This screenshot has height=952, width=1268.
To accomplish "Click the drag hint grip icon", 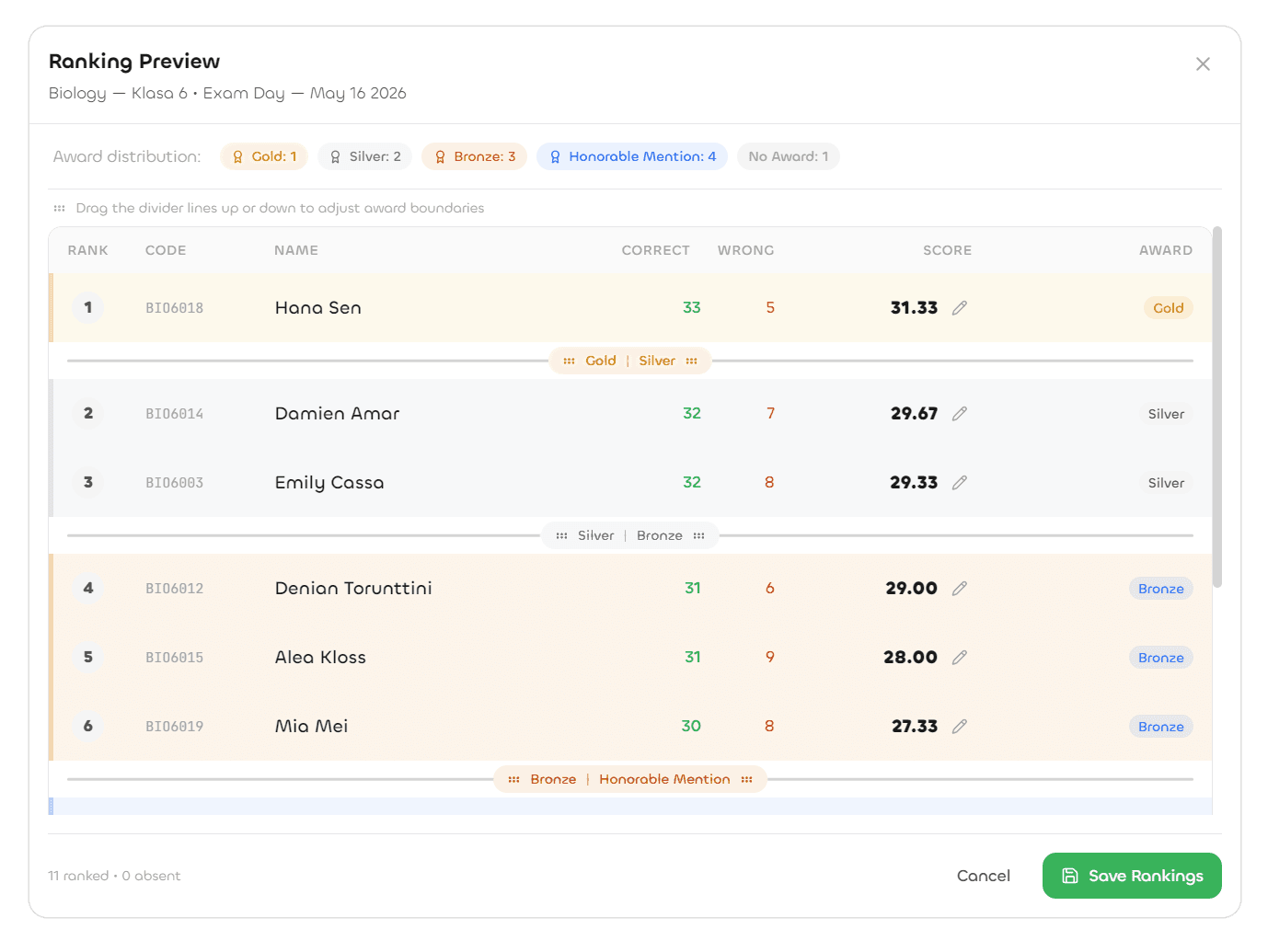I will [60, 208].
